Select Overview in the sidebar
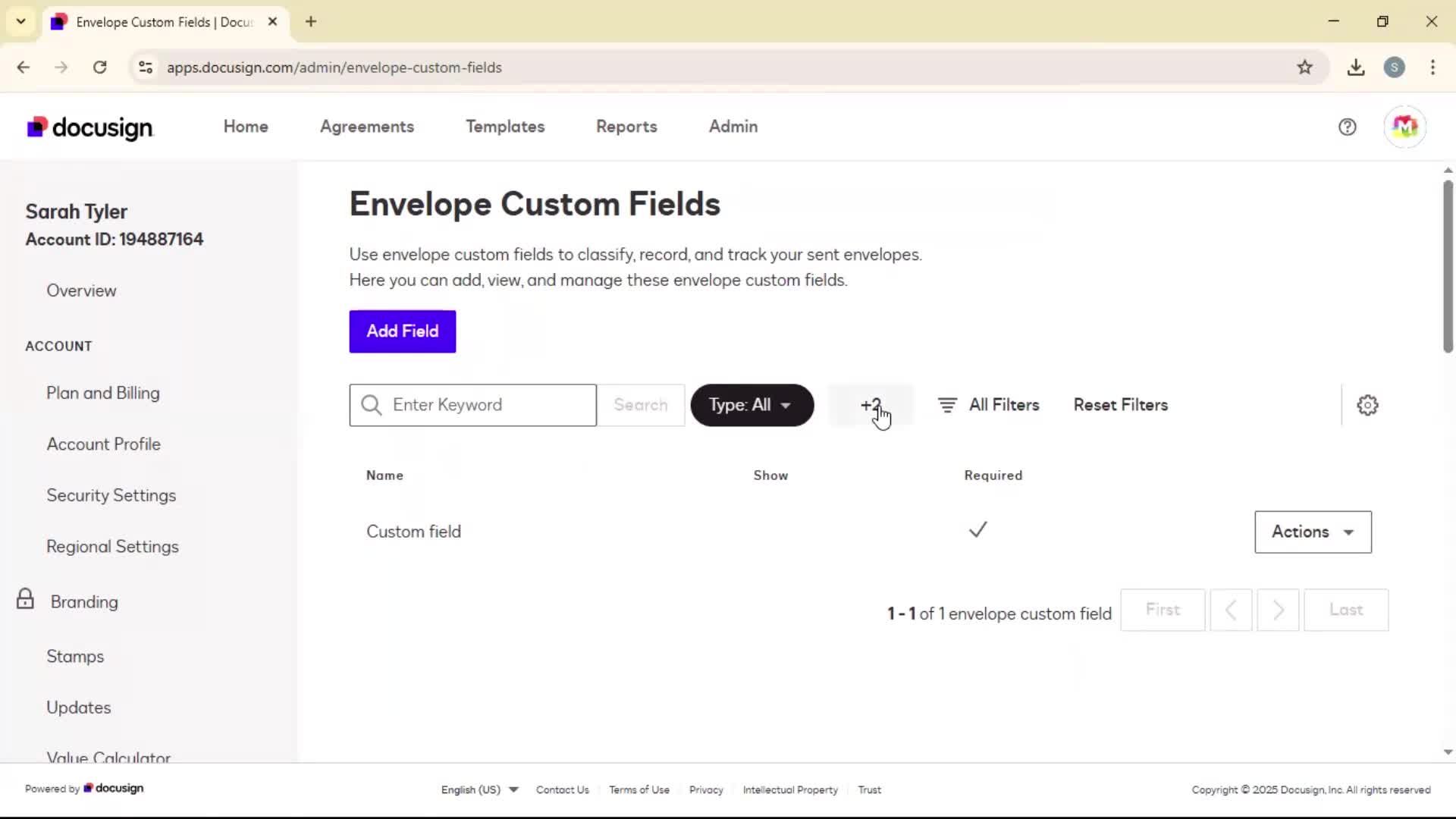The width and height of the screenshot is (1456, 819). point(81,290)
